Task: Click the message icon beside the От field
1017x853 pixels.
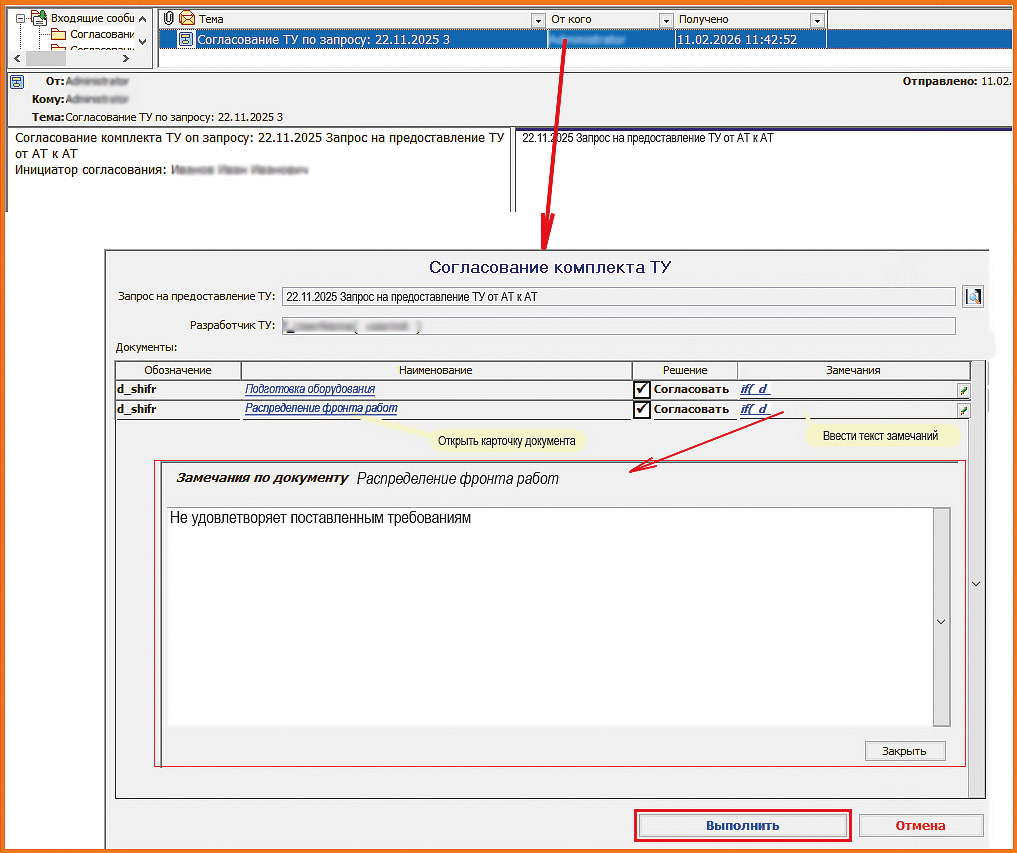Action: point(17,81)
